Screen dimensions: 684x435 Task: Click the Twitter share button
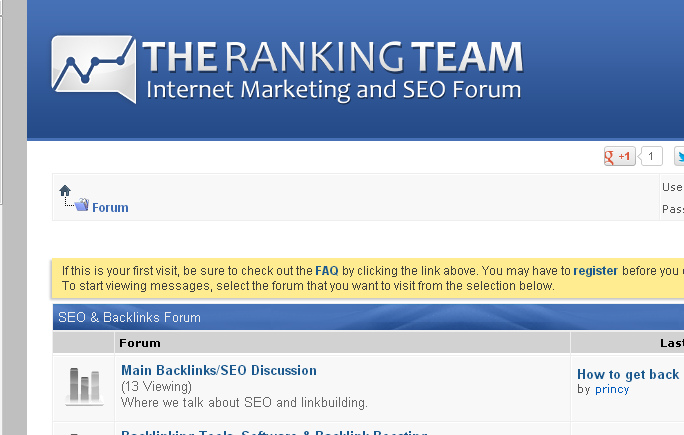pyautogui.click(x=679, y=156)
